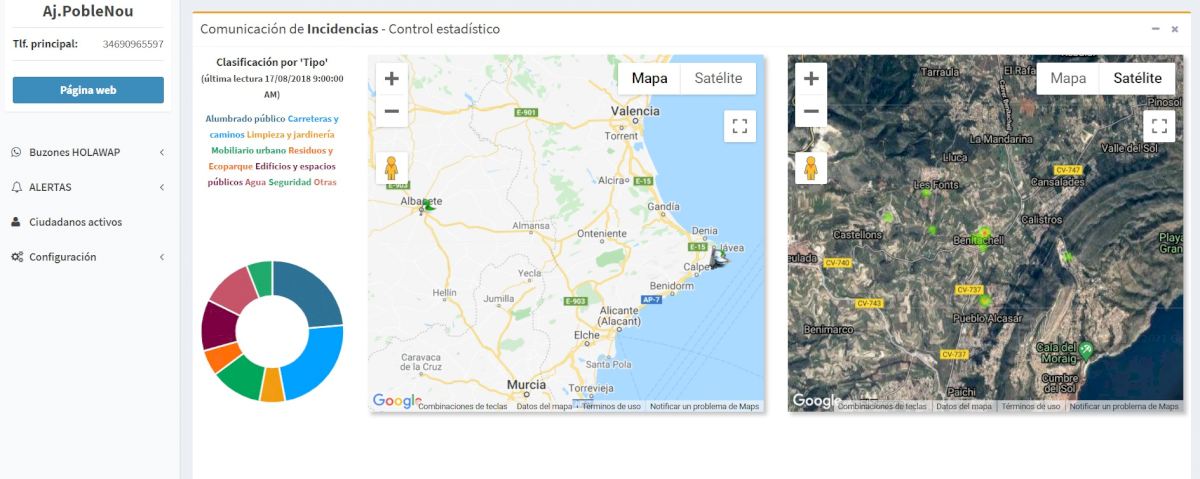
Task: Zoom in on the left map
Action: 392,79
